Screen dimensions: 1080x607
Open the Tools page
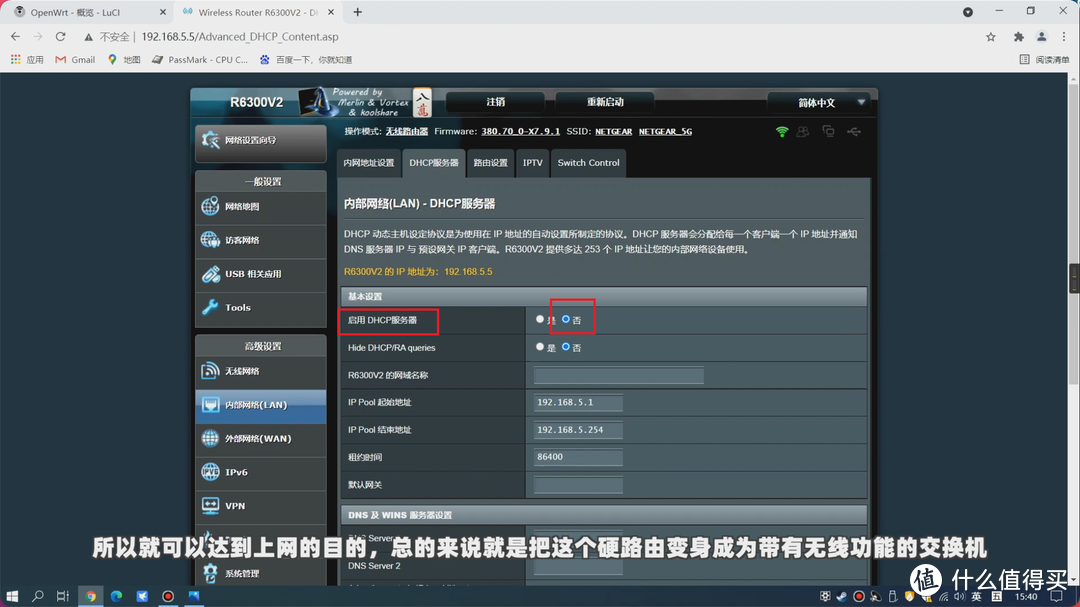coord(260,308)
